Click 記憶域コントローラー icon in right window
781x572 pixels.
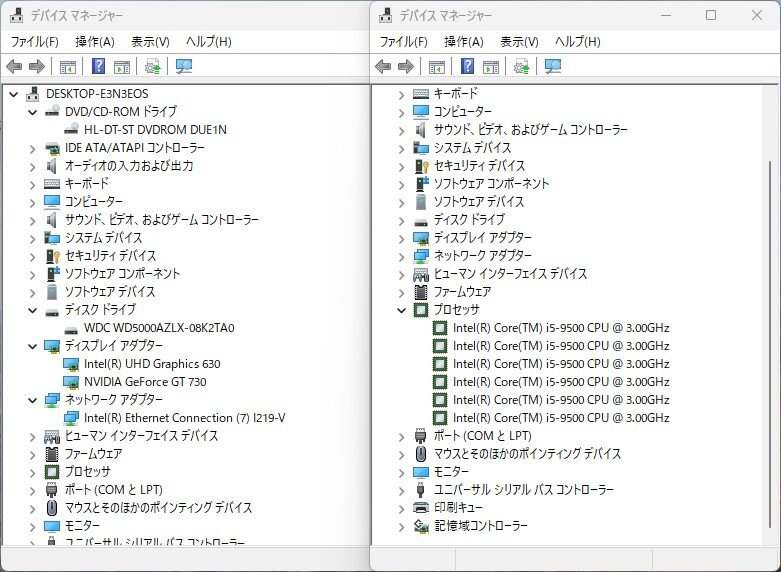pyautogui.click(x=421, y=526)
